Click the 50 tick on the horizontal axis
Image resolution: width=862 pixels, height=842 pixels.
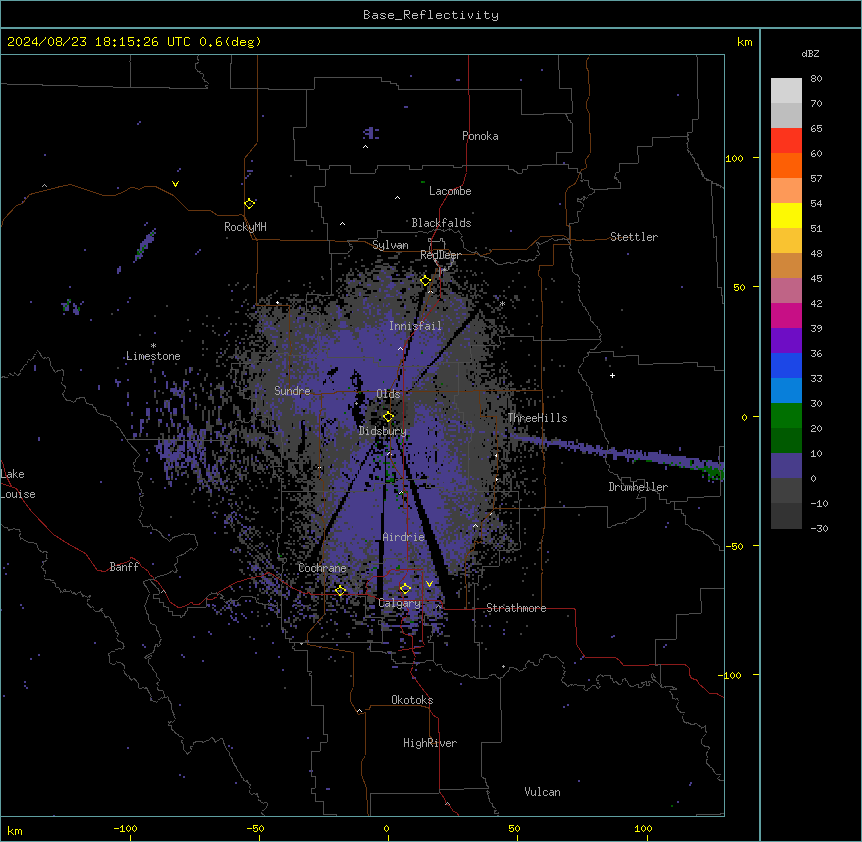(x=514, y=828)
